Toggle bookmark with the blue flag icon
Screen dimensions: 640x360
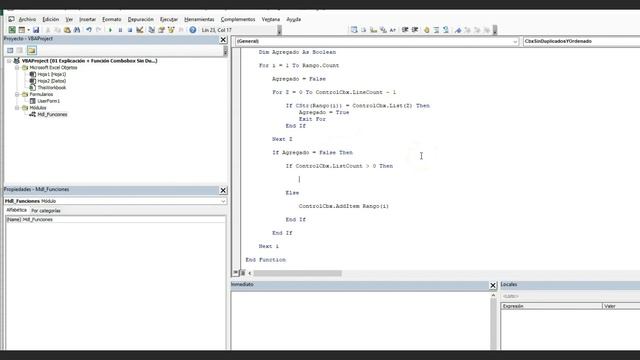pyautogui.click(x=458, y=30)
